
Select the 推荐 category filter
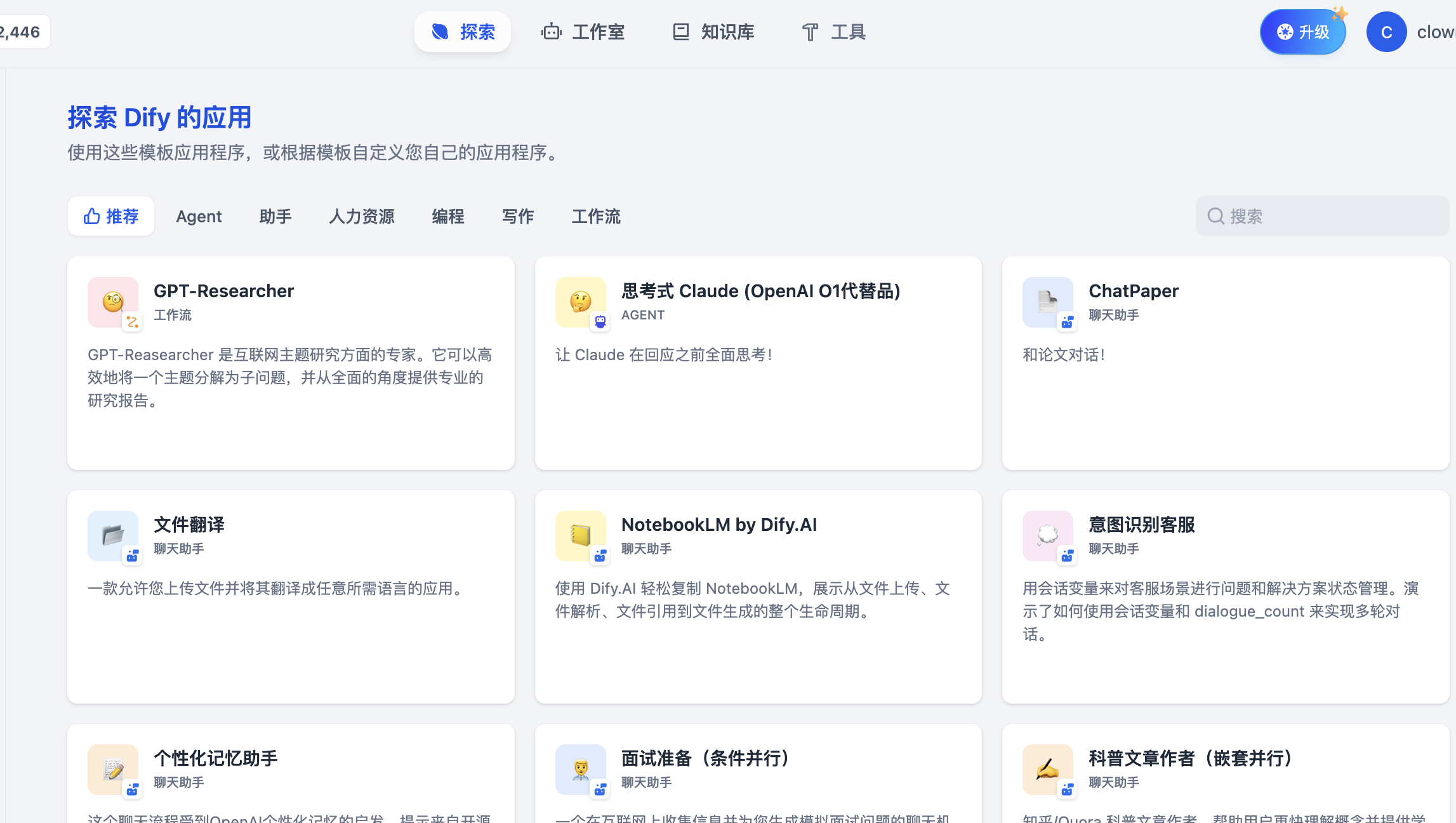pos(111,216)
